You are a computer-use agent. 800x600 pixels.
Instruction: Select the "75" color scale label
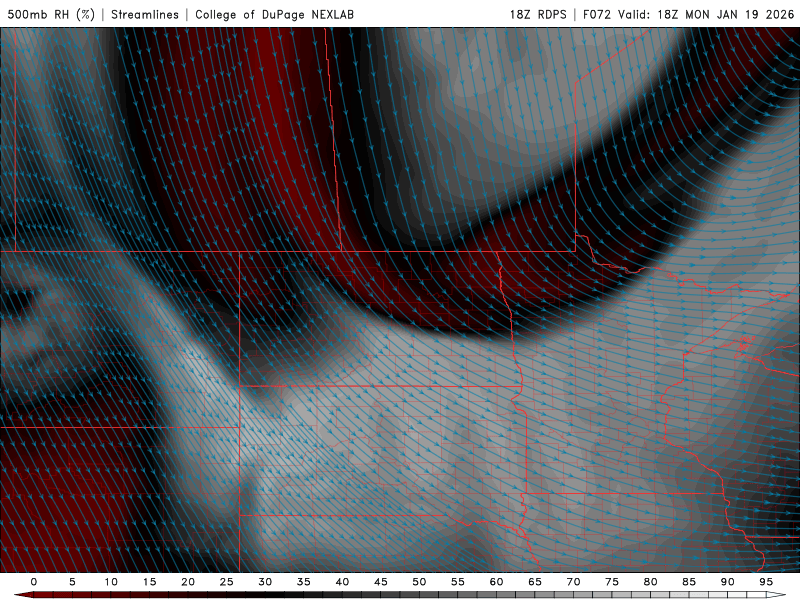(x=612, y=582)
